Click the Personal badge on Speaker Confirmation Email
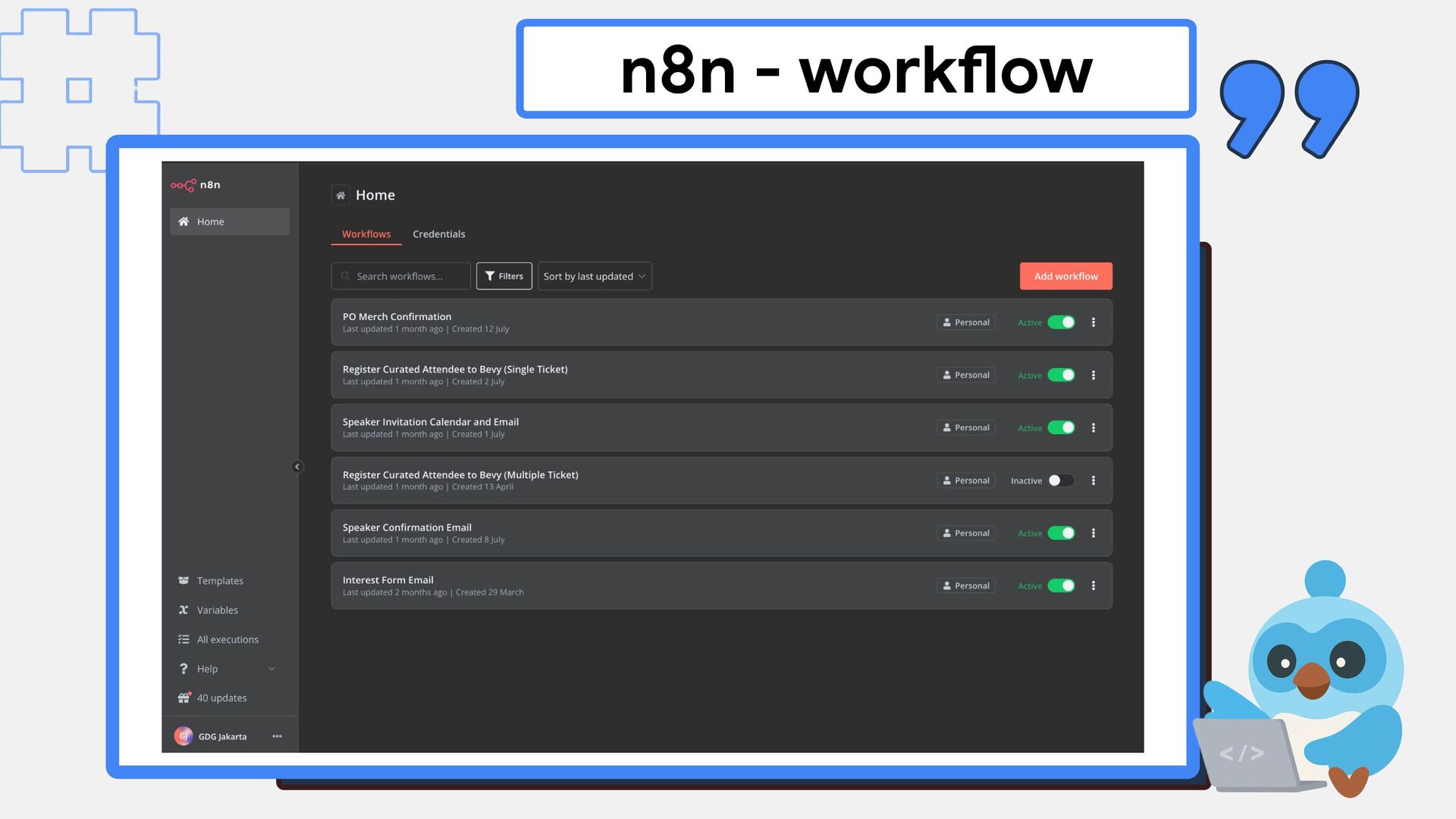Viewport: 1456px width, 819px height. click(965, 533)
